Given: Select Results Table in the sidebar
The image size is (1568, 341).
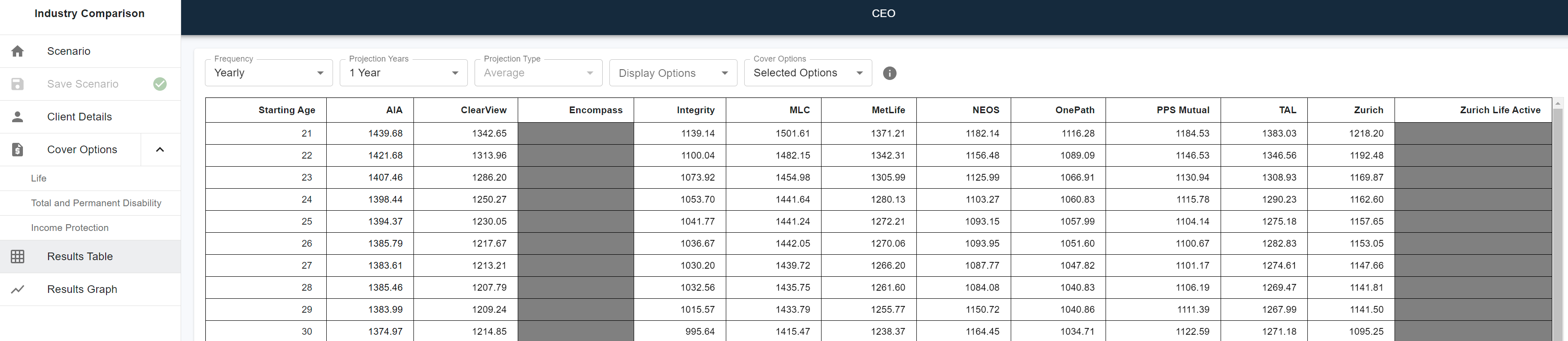Looking at the screenshot, I should 90,257.
